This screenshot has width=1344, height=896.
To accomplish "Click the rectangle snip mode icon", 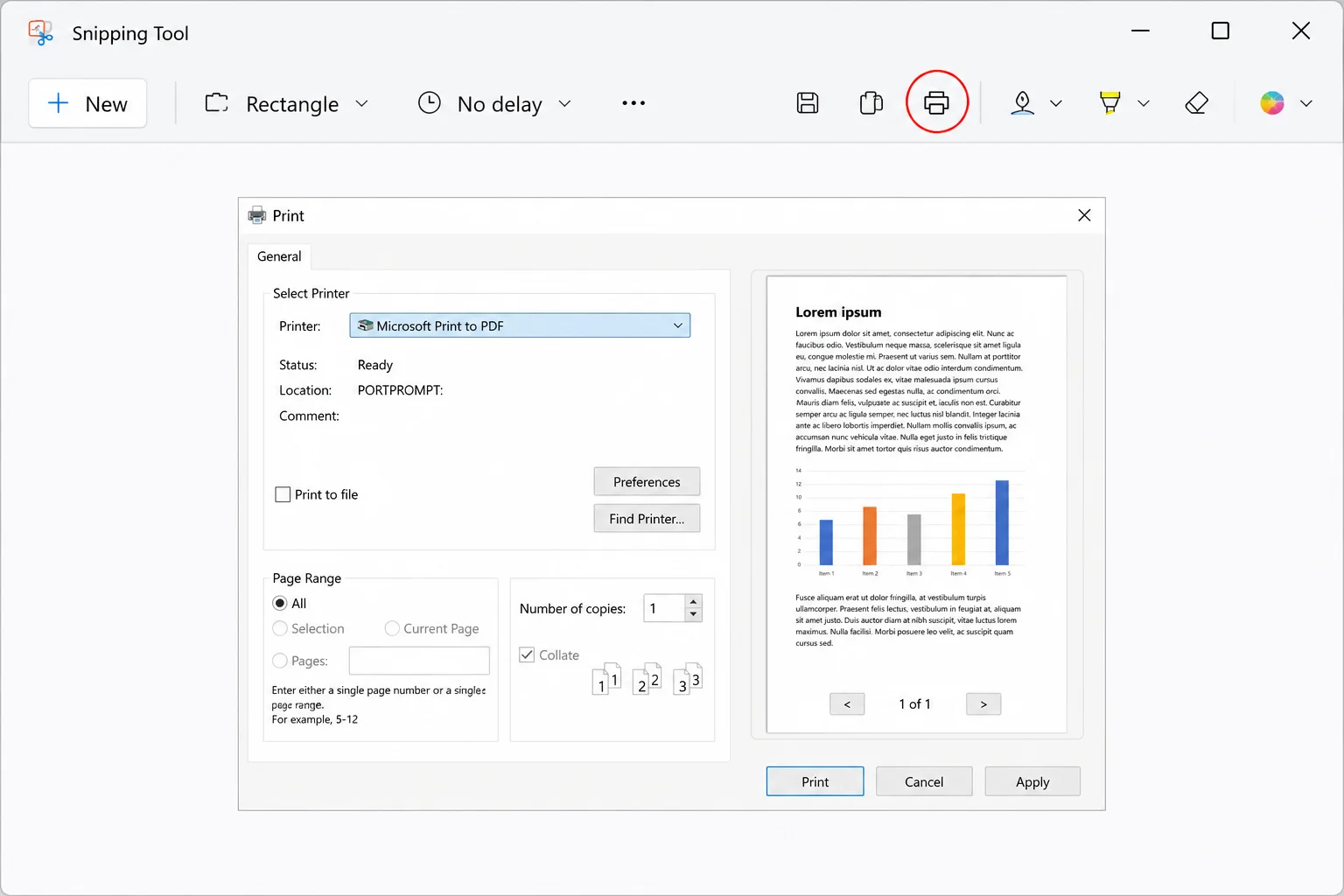I will [217, 103].
